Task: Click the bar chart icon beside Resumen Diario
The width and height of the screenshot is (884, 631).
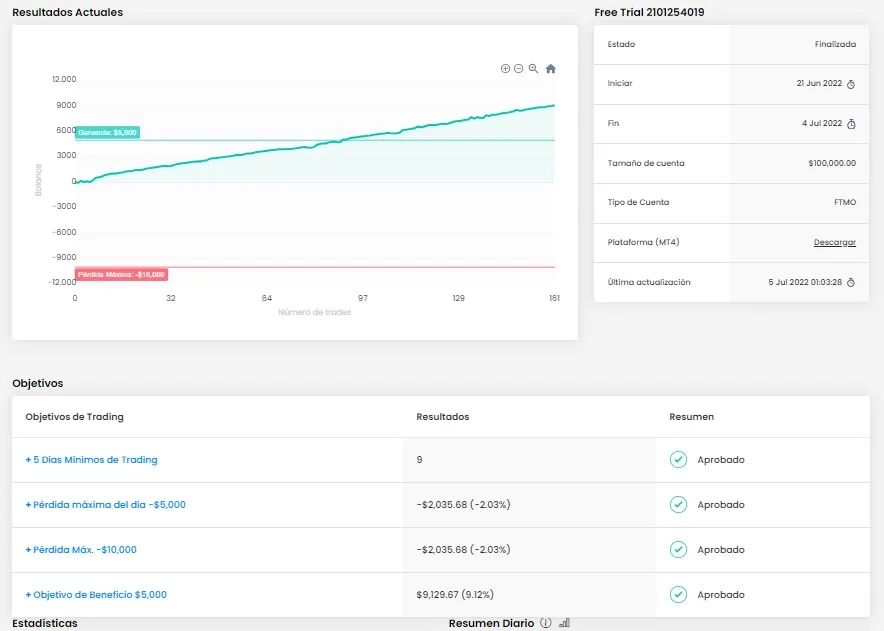Action: click(x=563, y=622)
